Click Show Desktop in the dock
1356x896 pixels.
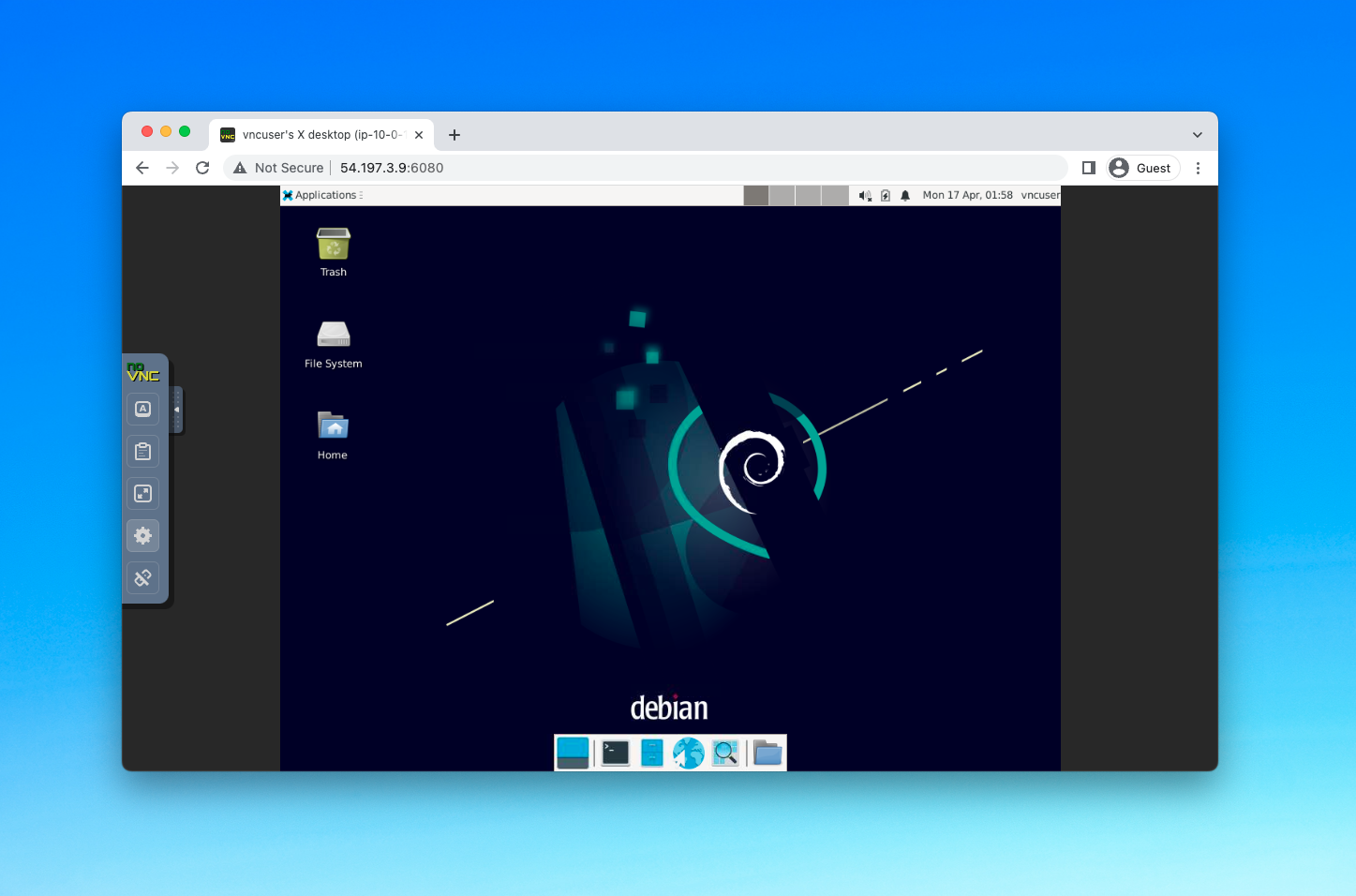point(573,753)
